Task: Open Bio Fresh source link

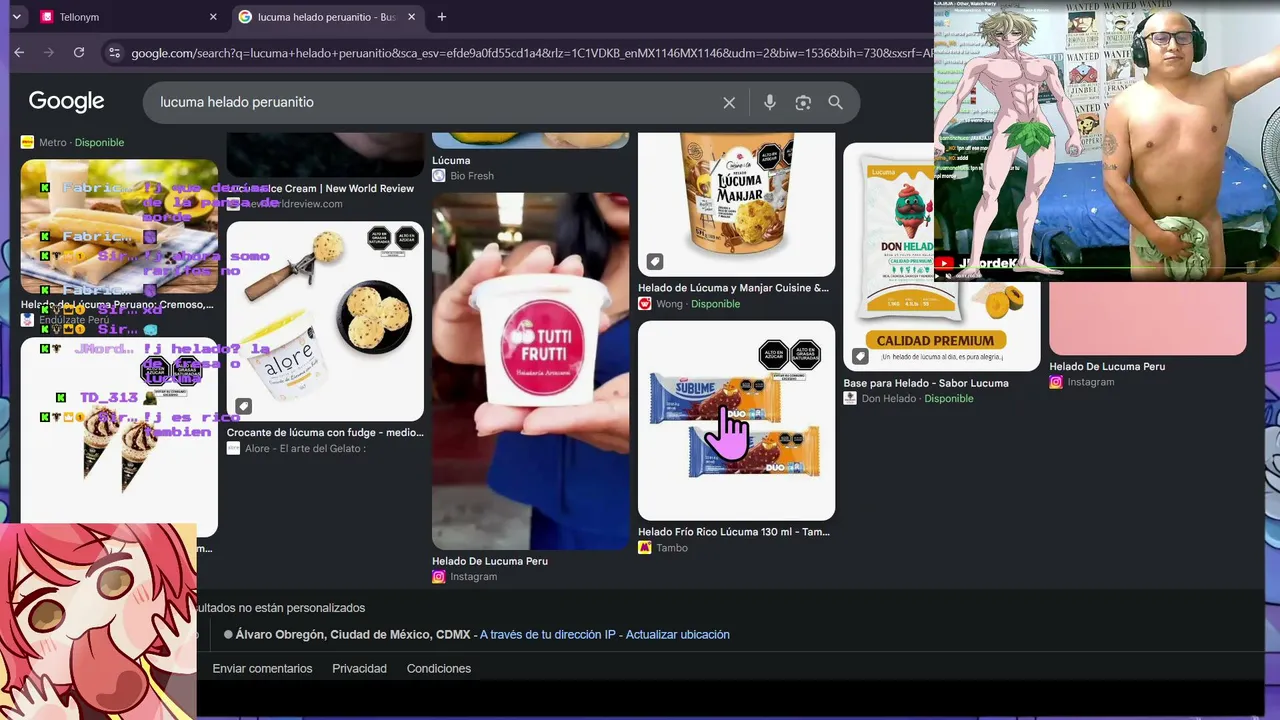Action: [x=472, y=176]
